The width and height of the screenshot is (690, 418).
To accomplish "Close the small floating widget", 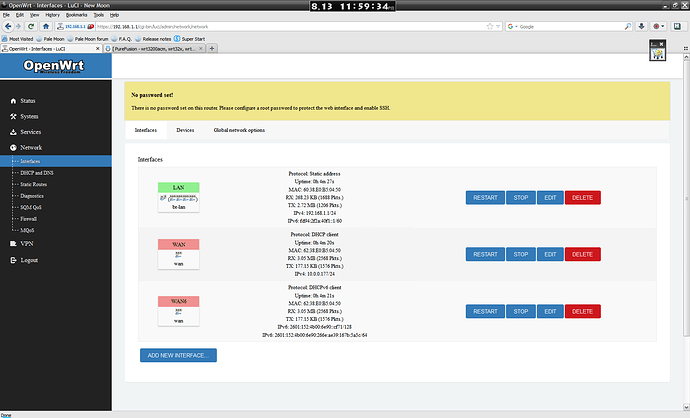I will 661,44.
